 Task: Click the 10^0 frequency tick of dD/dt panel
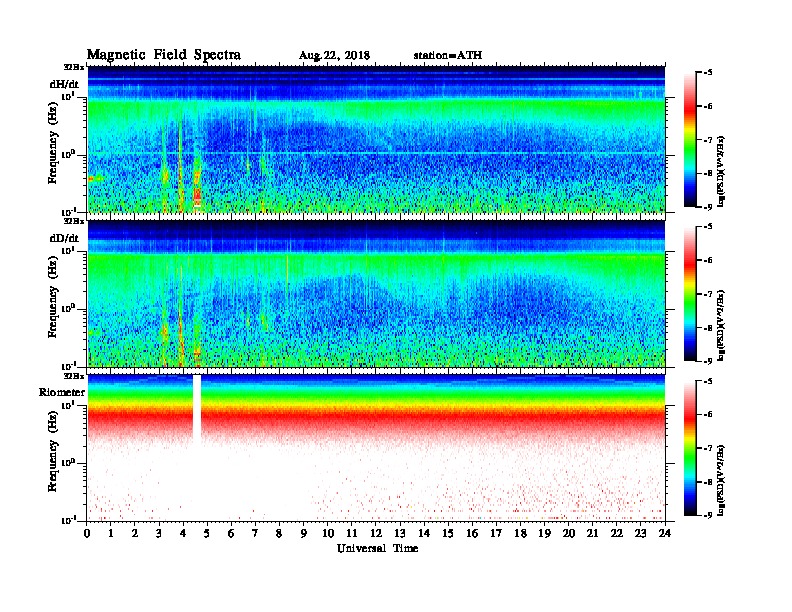click(x=69, y=308)
